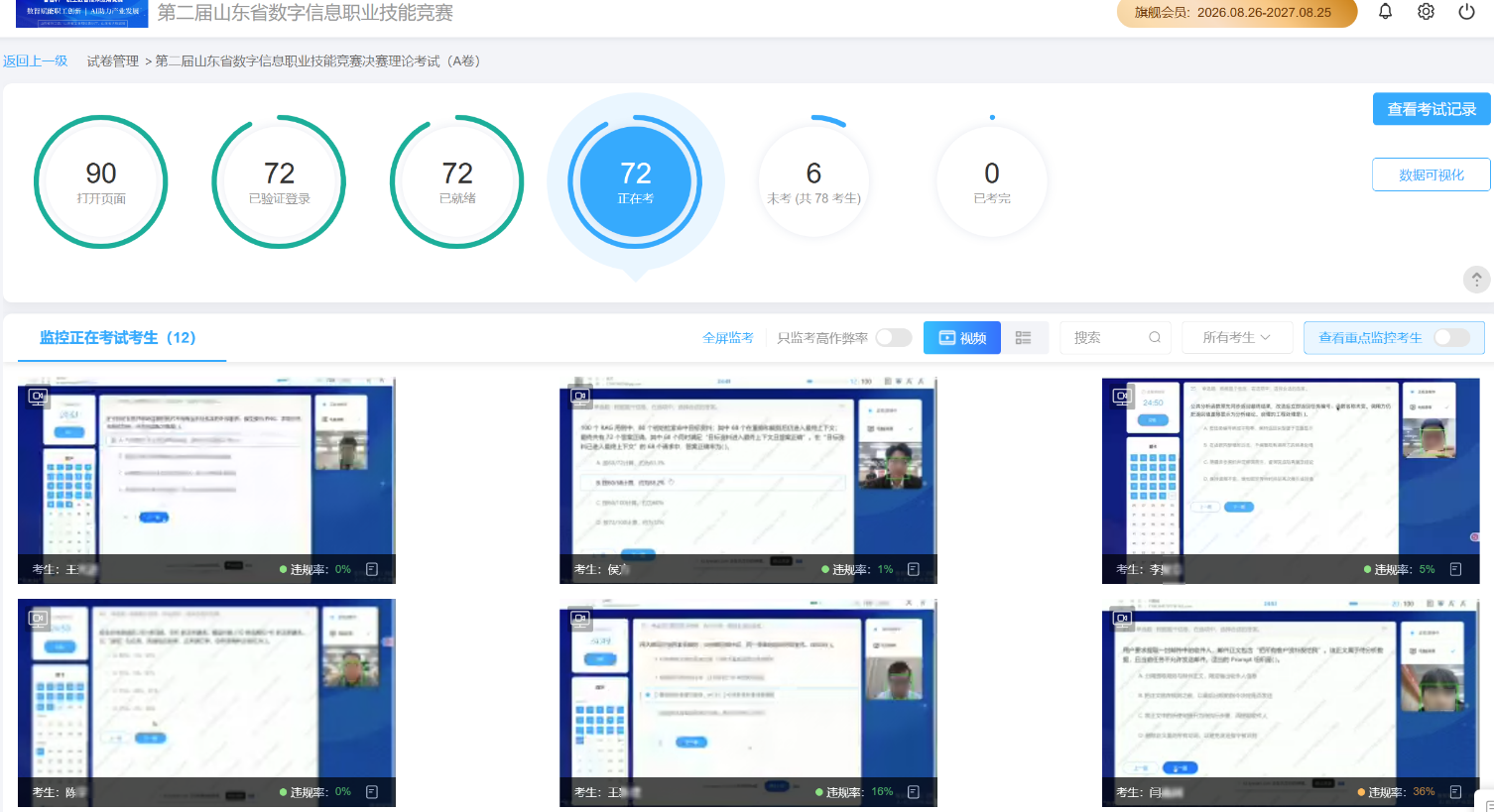
Task: Open the notifications bell
Action: click(1385, 12)
